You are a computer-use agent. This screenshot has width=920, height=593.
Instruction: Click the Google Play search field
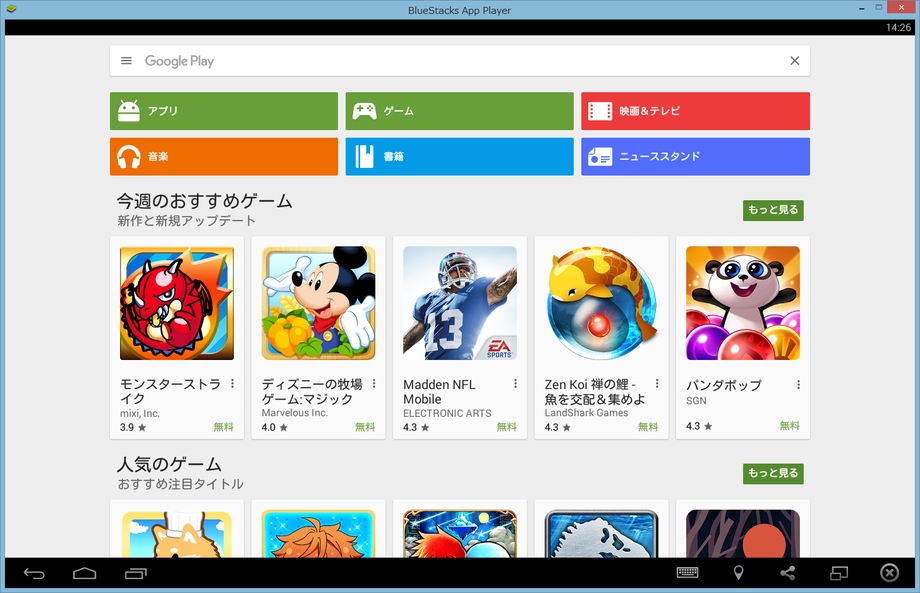[450, 61]
